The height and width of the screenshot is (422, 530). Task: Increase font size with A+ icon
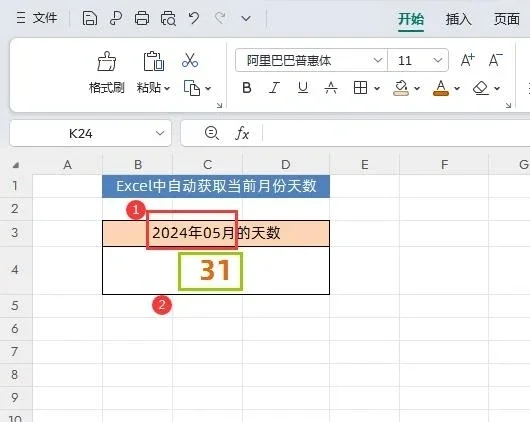(467, 60)
